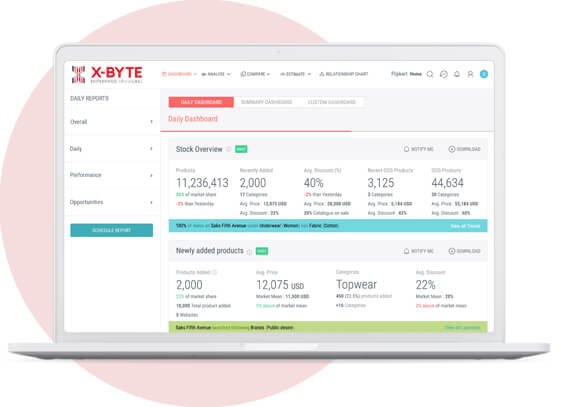The height and width of the screenshot is (407, 583).
Task: Click the OOS Products value 44,634
Action: pyautogui.click(x=447, y=183)
